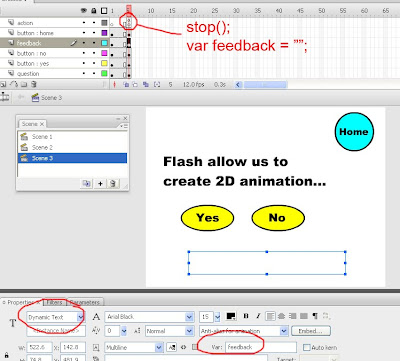Select Scene 2 in Scene panel
The width and height of the screenshot is (400, 361).
coord(72,147)
